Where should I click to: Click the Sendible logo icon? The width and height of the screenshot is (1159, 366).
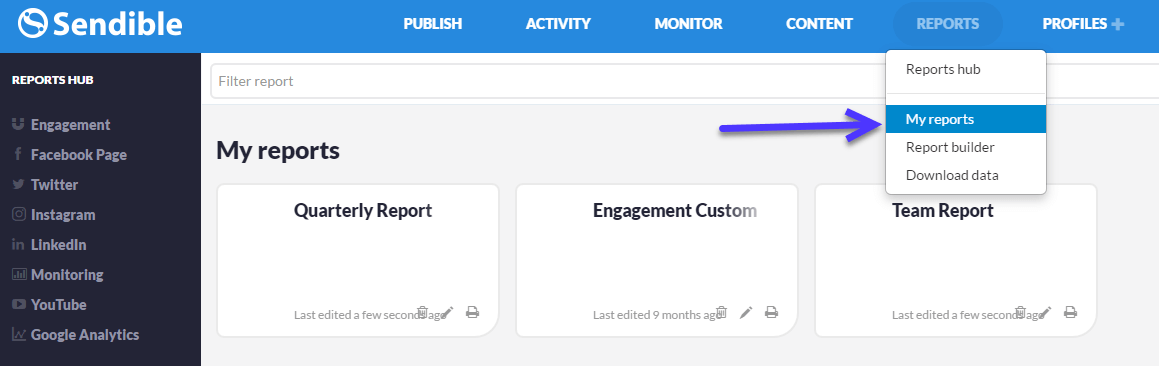33,24
